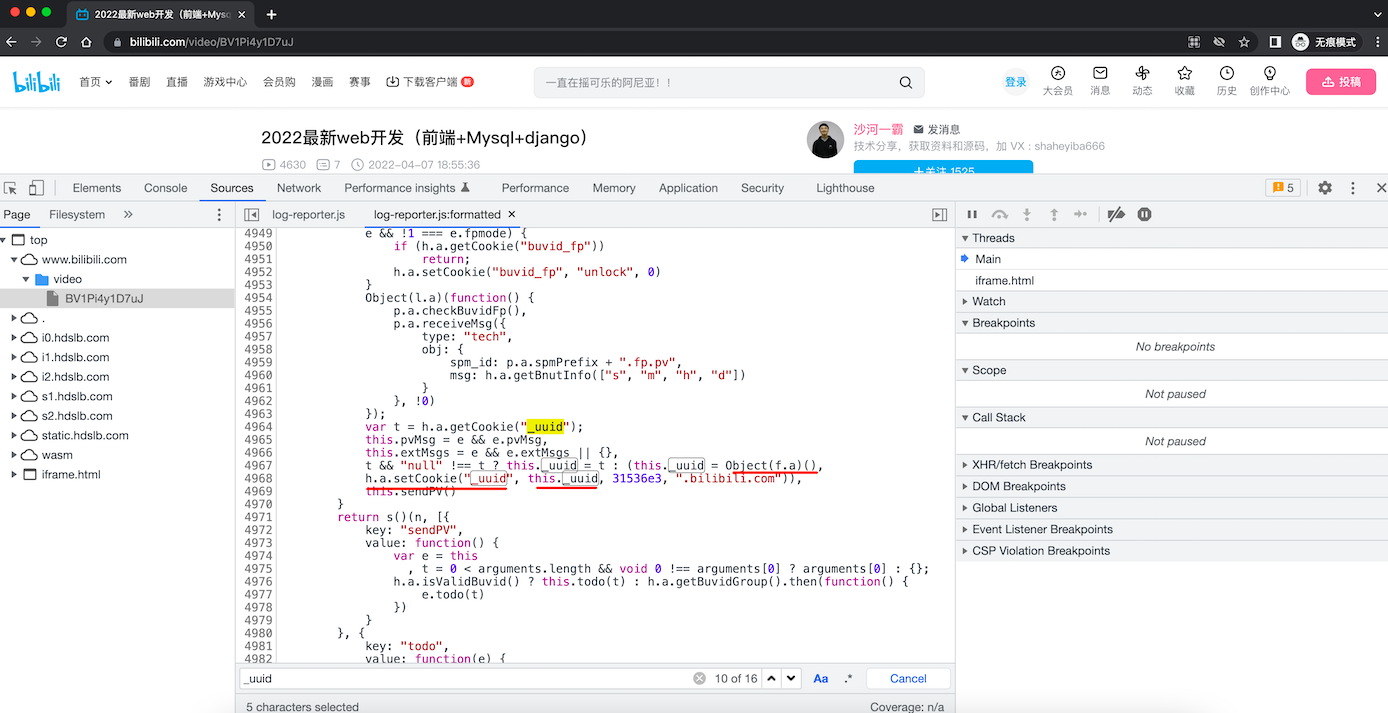Open navigator three-dot options menu

coord(220,214)
